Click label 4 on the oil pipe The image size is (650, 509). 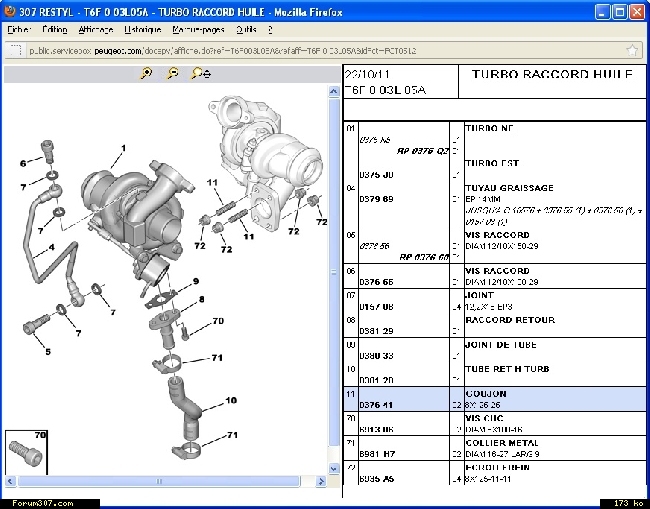coord(51,247)
